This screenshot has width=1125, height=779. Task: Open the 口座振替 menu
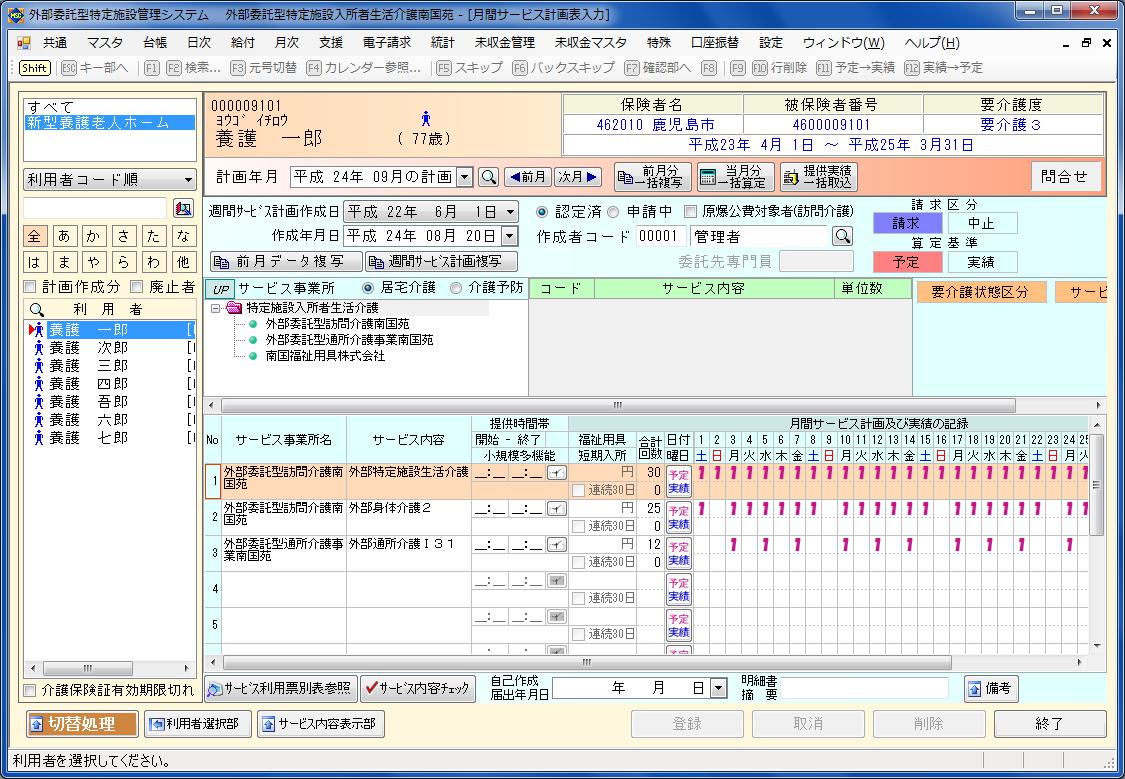[714, 43]
